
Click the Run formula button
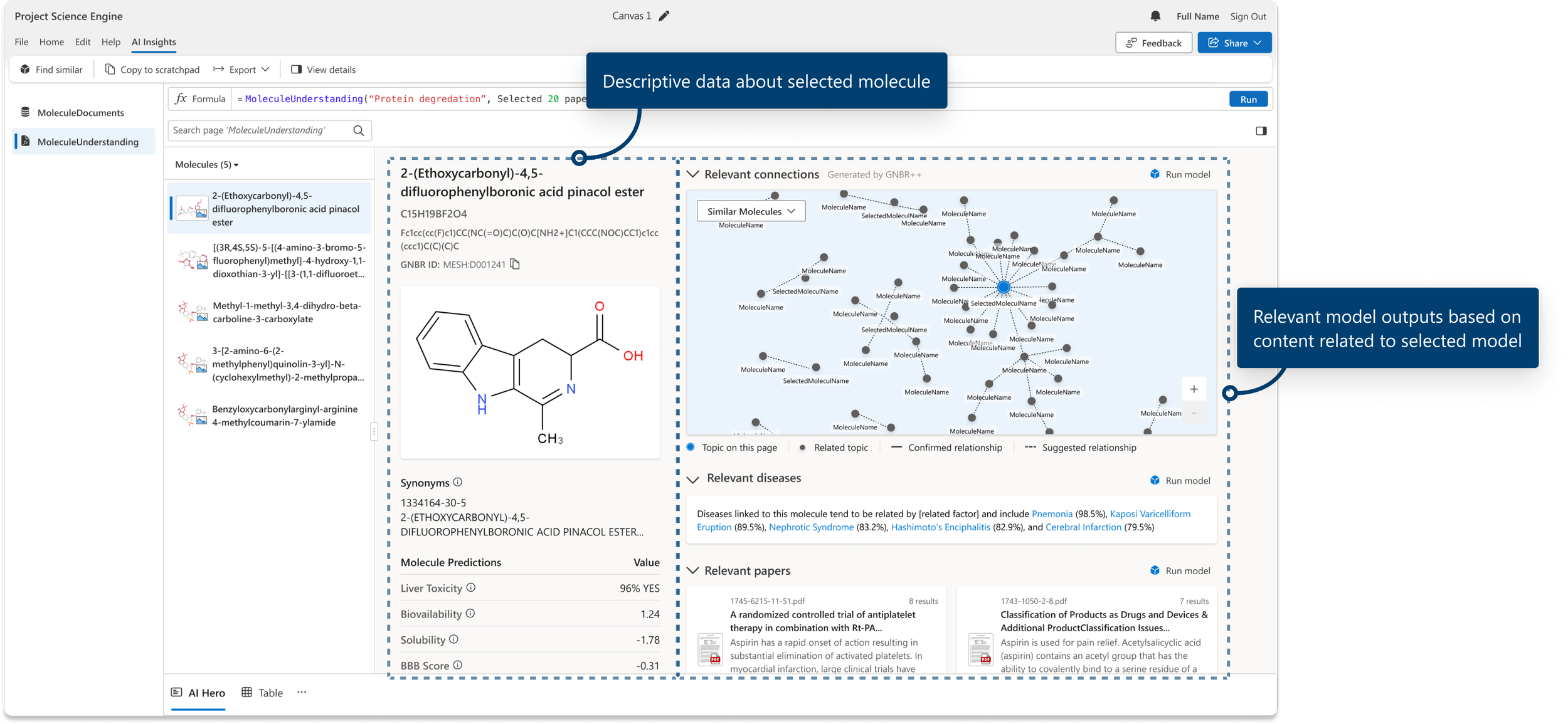pos(1248,99)
